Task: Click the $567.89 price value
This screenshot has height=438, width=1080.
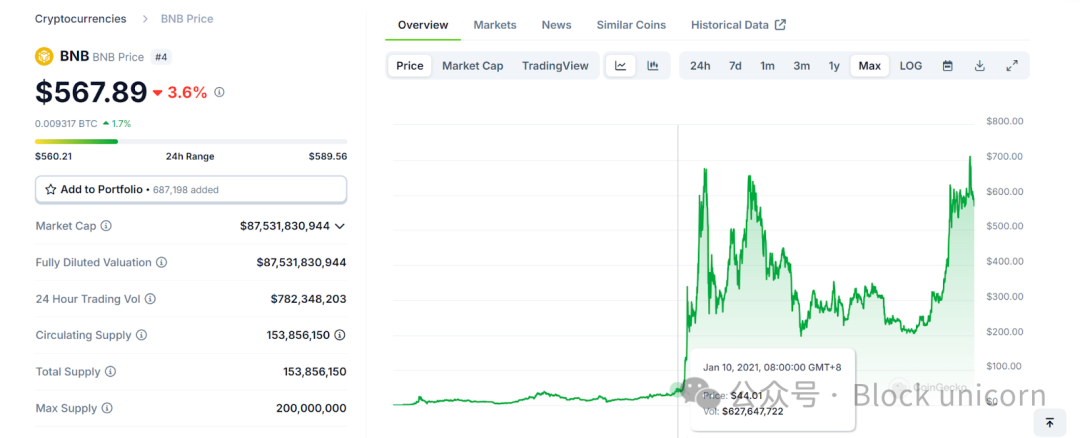Action: click(91, 92)
